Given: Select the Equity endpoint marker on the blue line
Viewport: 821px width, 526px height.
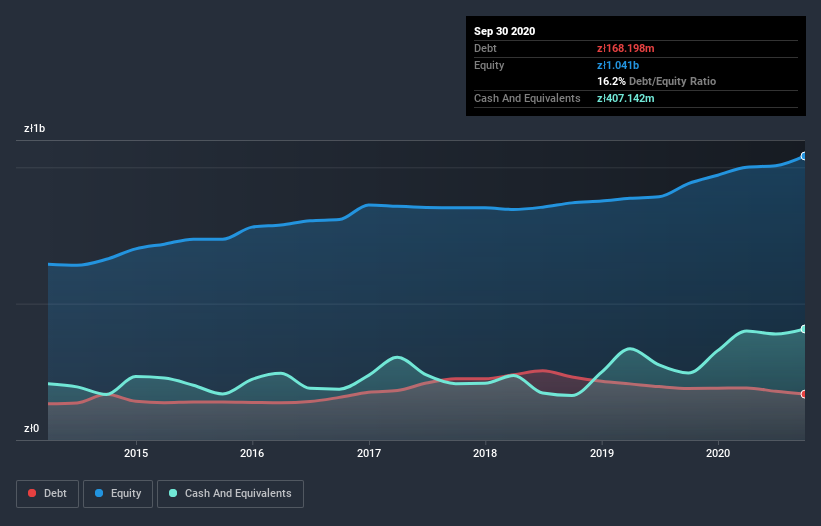Looking at the screenshot, I should [804, 156].
